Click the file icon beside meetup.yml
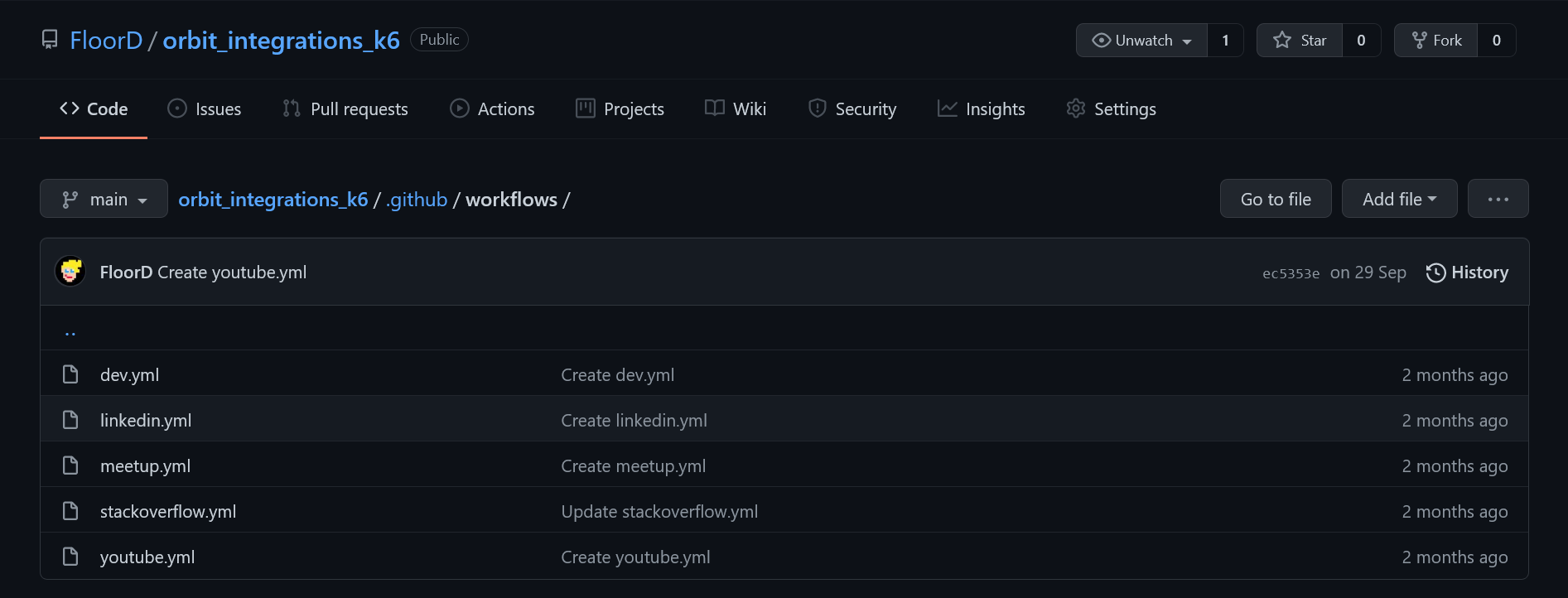This screenshot has width=1568, height=598. pos(70,465)
